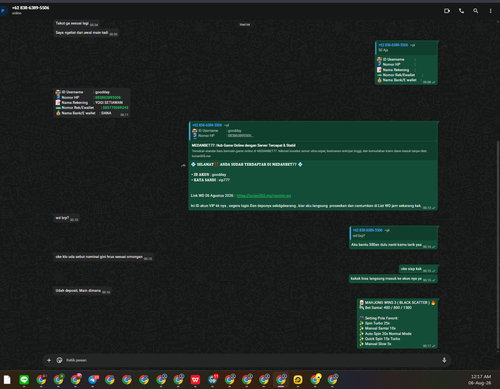Open the LINE app from the taskbar
Image resolution: width=500 pixels, height=389 pixels.
point(24,380)
